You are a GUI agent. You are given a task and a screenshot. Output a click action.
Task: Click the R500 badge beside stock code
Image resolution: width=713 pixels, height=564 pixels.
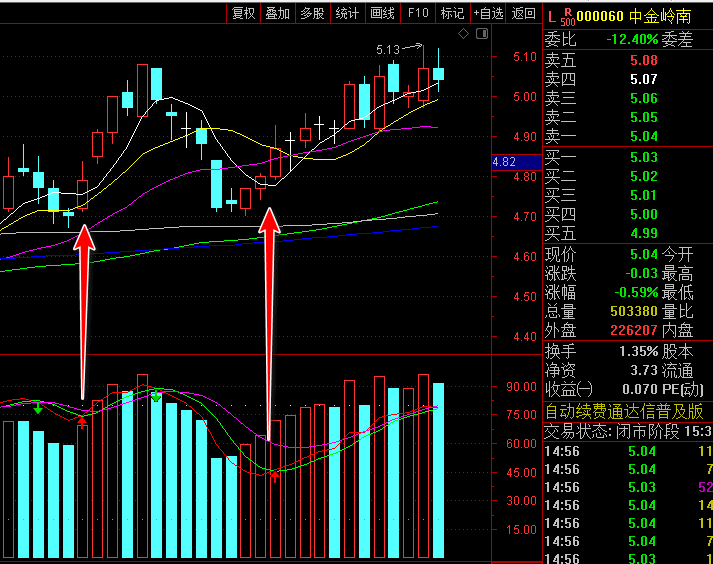(567, 17)
